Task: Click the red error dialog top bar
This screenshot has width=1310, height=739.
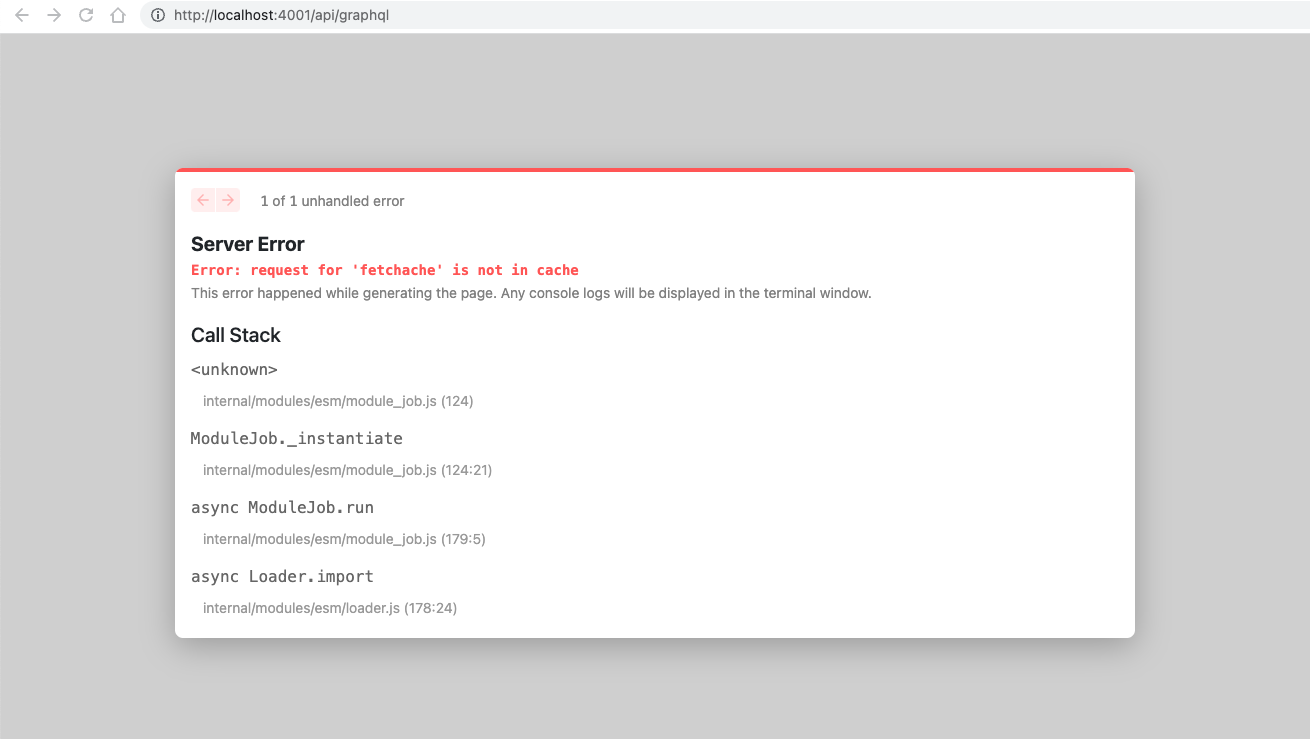Action: [x=655, y=169]
